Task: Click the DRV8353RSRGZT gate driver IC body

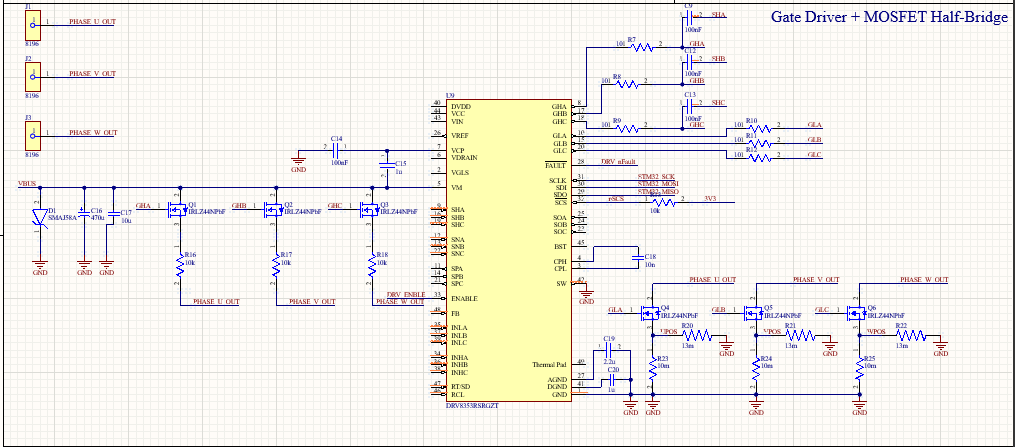Action: pyautogui.click(x=508, y=249)
